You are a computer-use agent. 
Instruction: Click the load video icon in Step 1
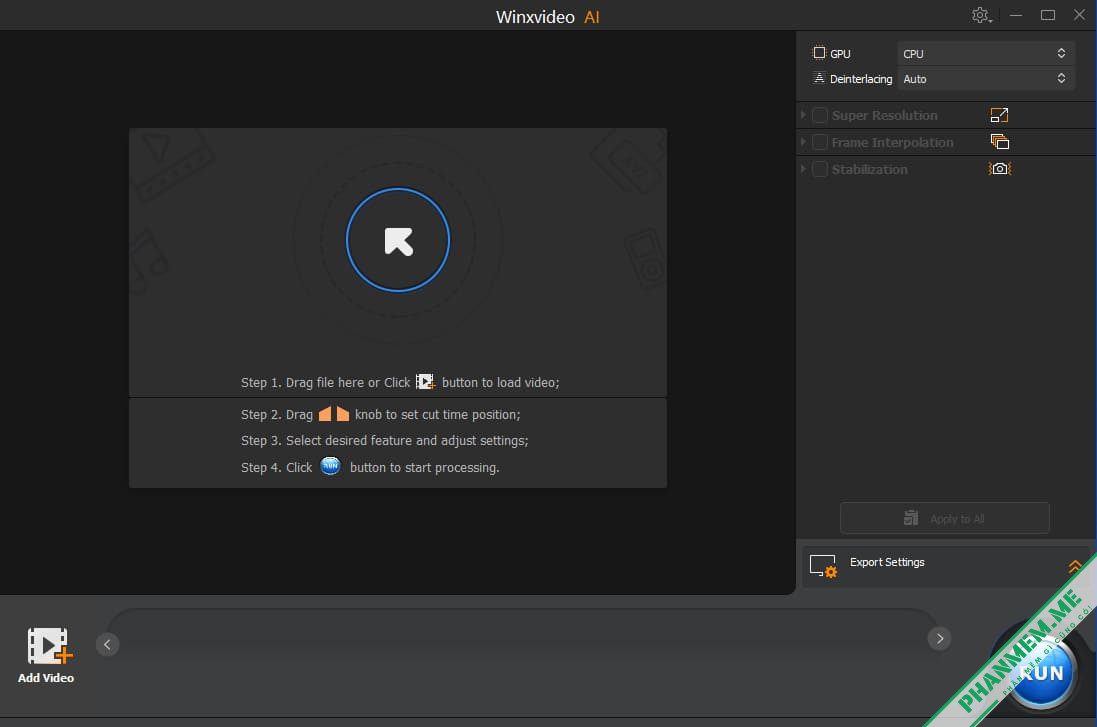[425, 382]
